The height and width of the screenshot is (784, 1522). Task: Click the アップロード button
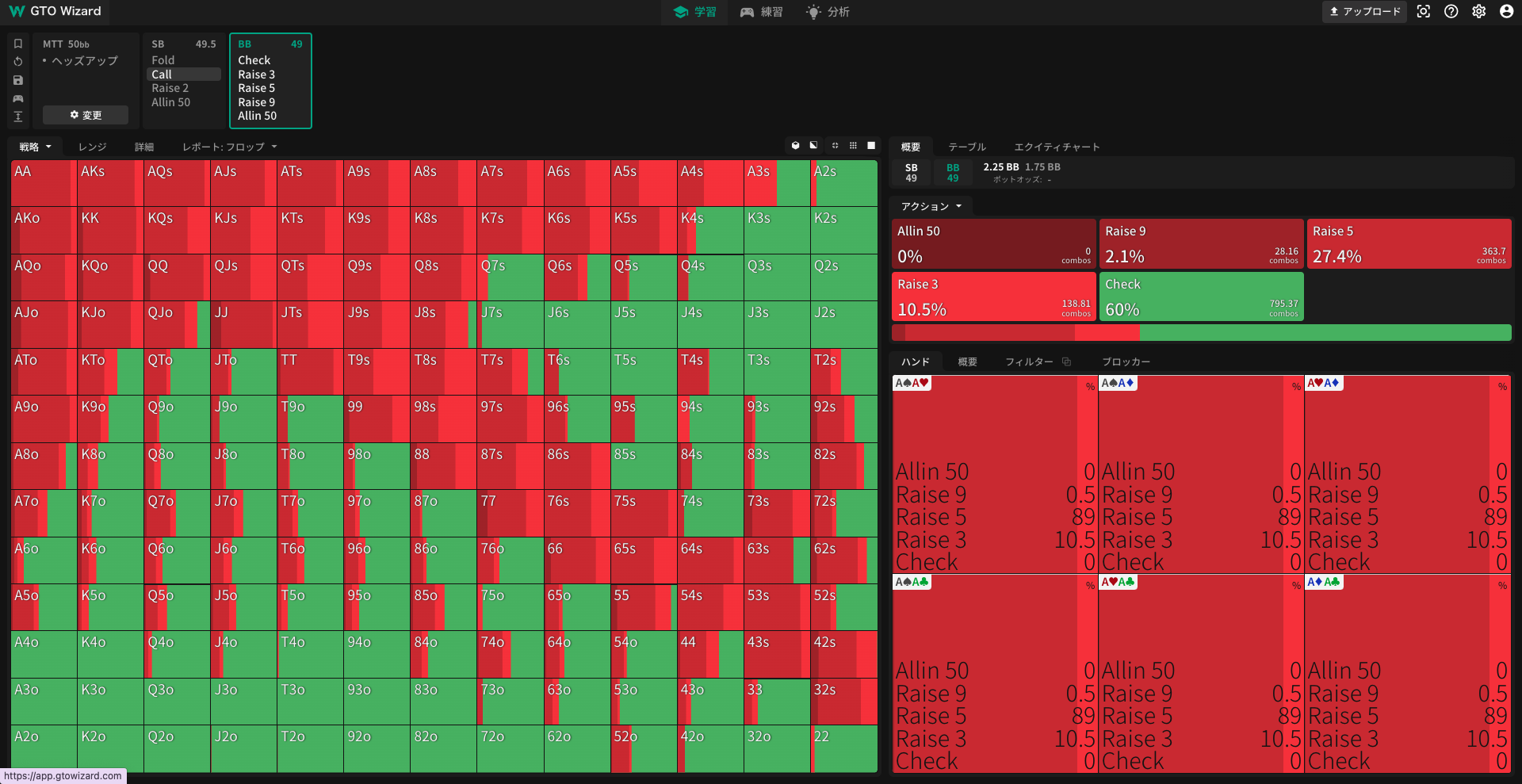[1365, 11]
